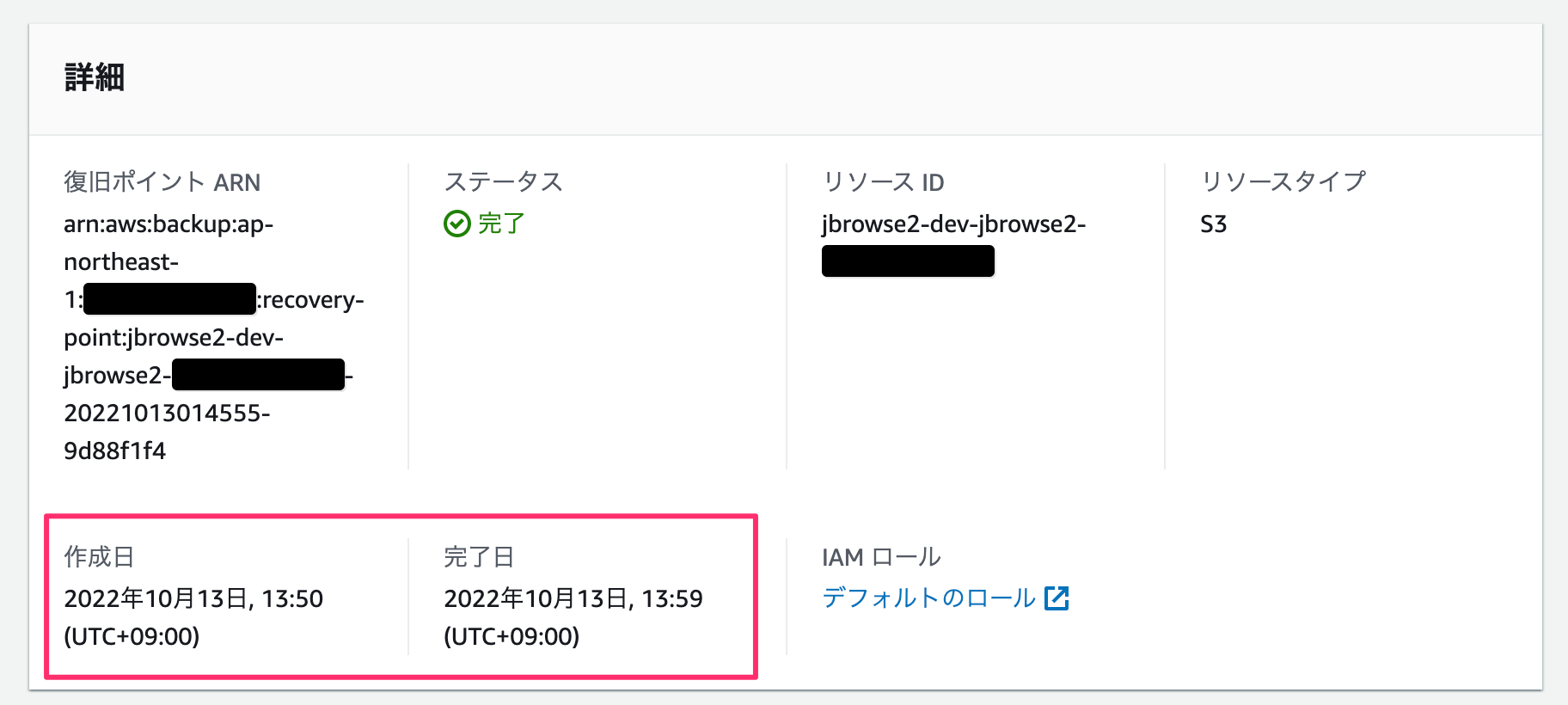Select the 完了日 completion date text
Screen dimensions: 1568x705
click(x=573, y=598)
